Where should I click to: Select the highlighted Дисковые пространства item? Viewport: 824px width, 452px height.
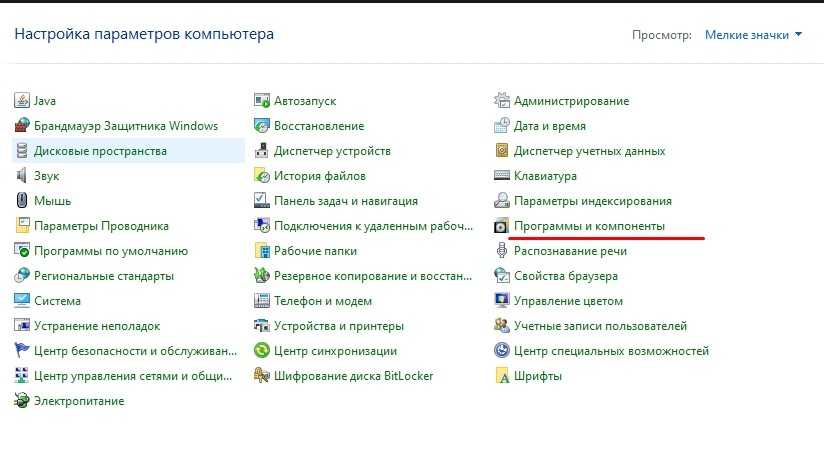[x=100, y=151]
